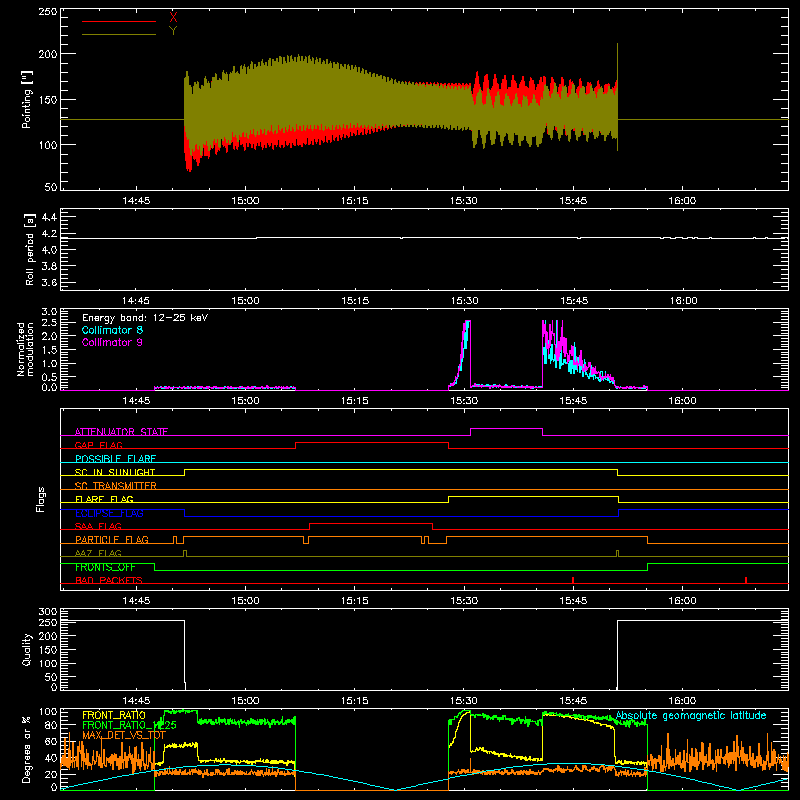The image size is (800, 800).
Task: Click the BAD_PACKETS marker at 15:45
Action: [573, 580]
